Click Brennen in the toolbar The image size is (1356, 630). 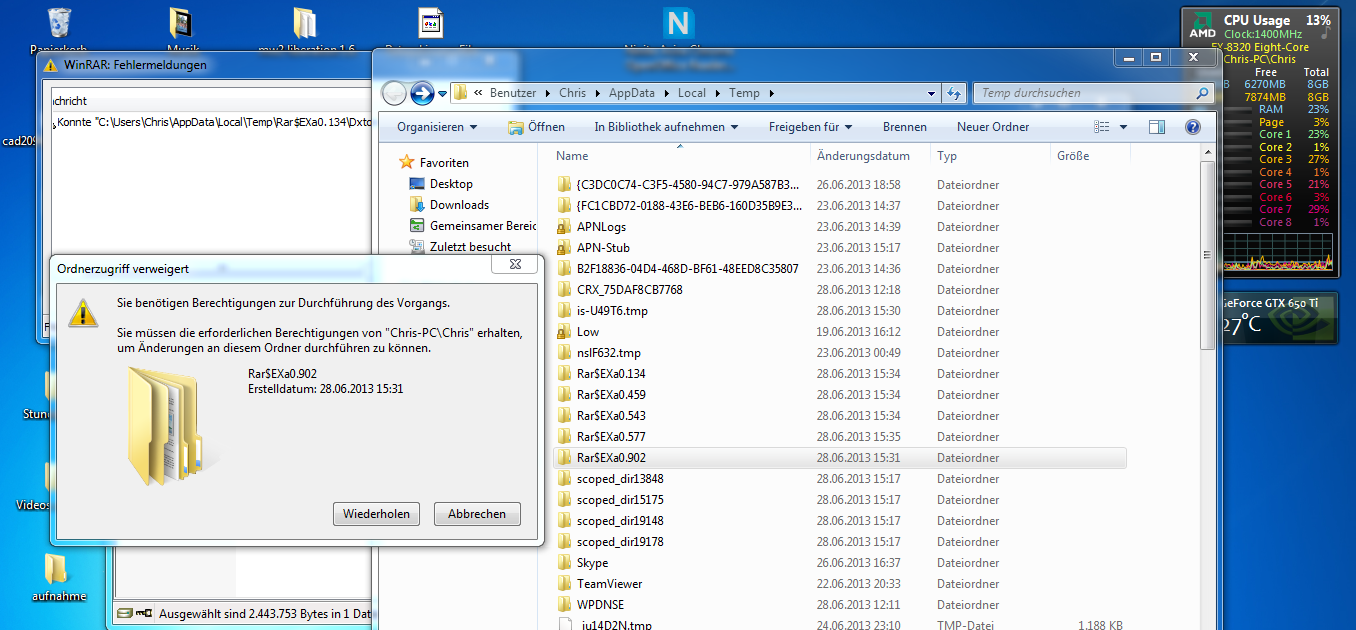(905, 127)
